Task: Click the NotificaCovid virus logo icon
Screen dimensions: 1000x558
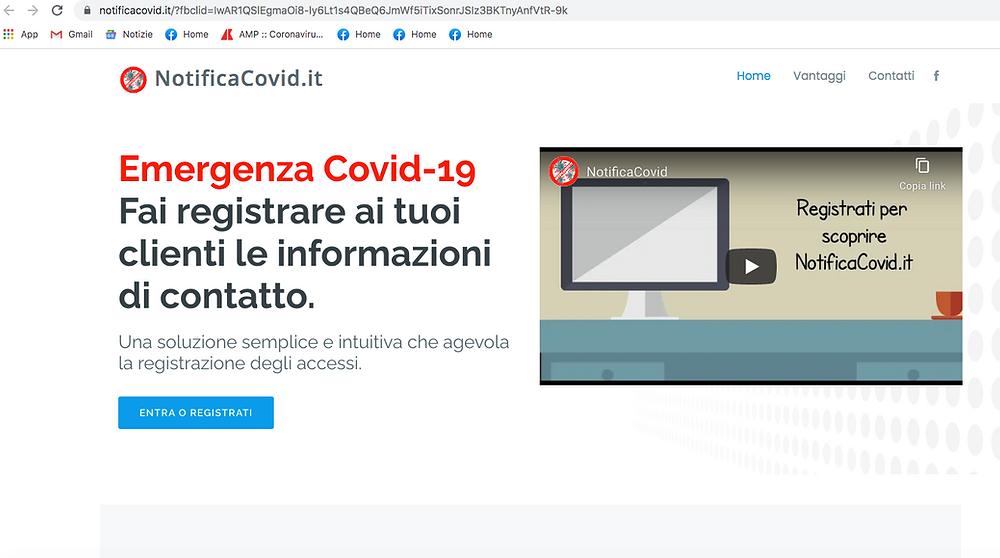Action: [133, 80]
